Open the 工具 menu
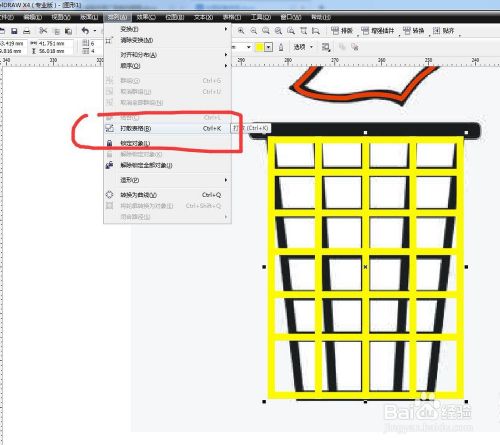Screen dimensions: 500x445 coord(261,17)
